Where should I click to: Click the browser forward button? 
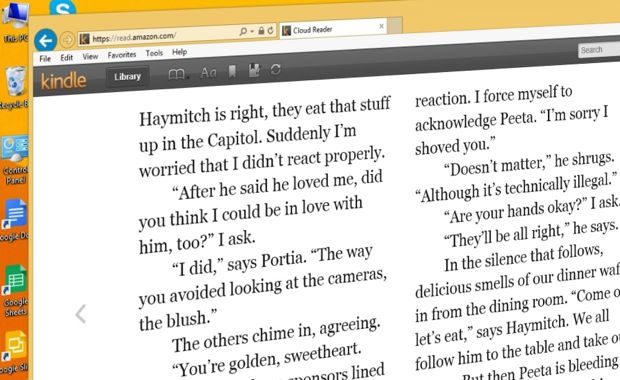pos(67,39)
